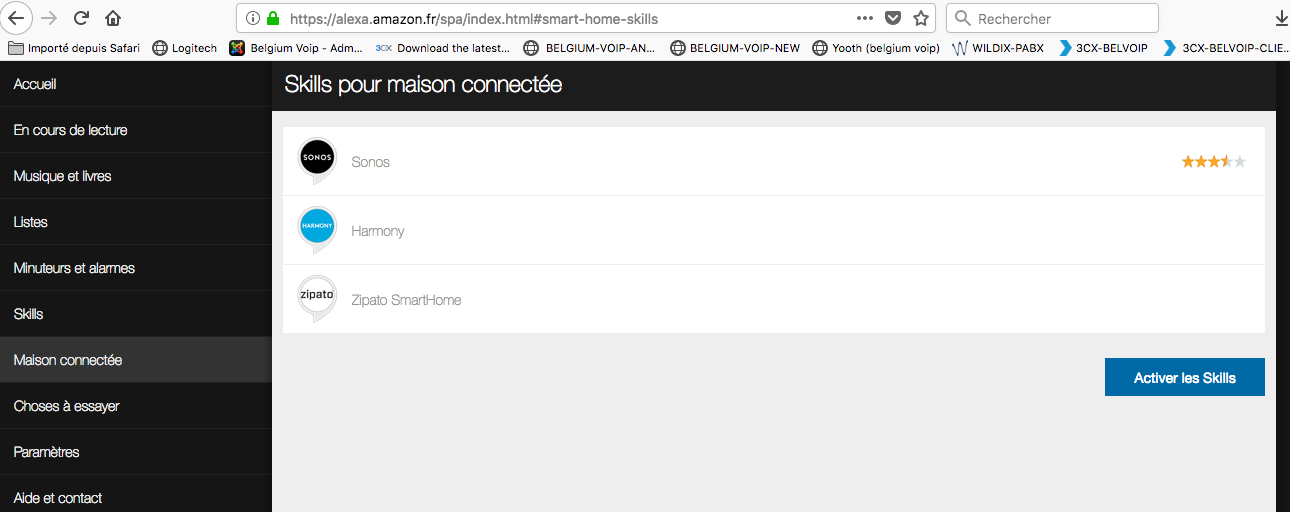
Task: Click the browser home icon
Action: [113, 18]
